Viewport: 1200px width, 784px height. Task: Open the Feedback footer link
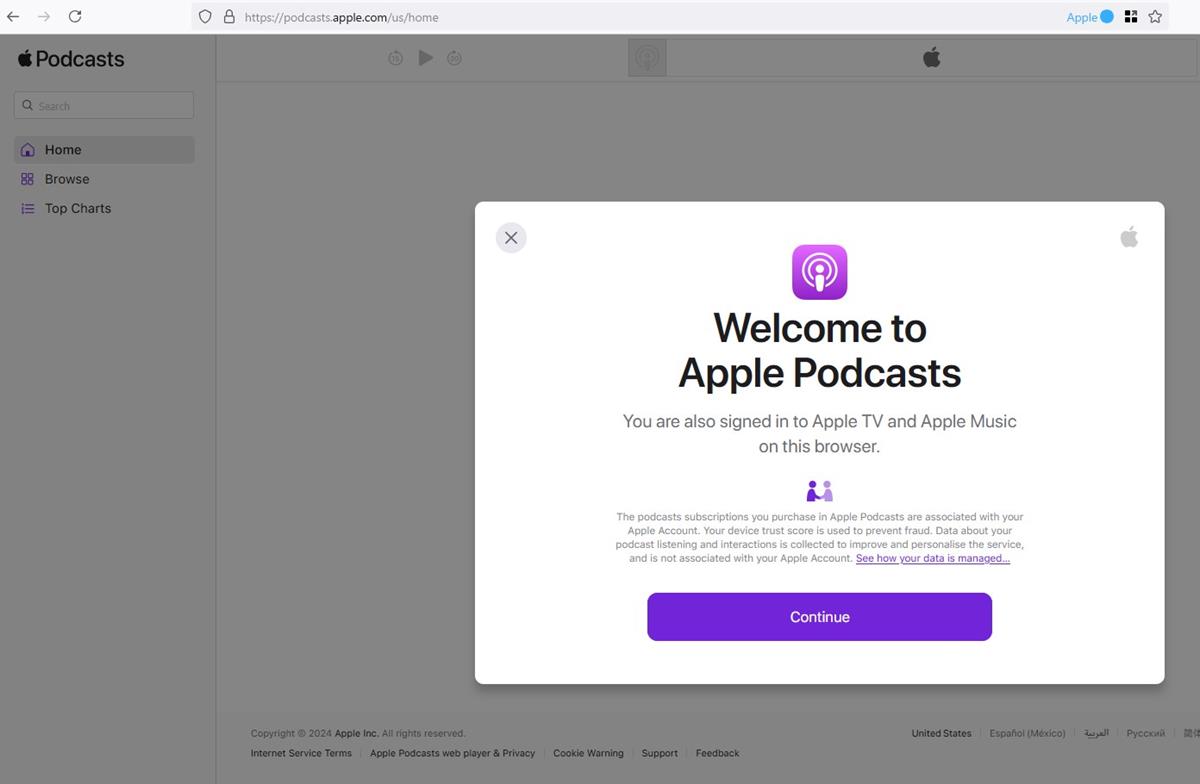pyautogui.click(x=717, y=753)
